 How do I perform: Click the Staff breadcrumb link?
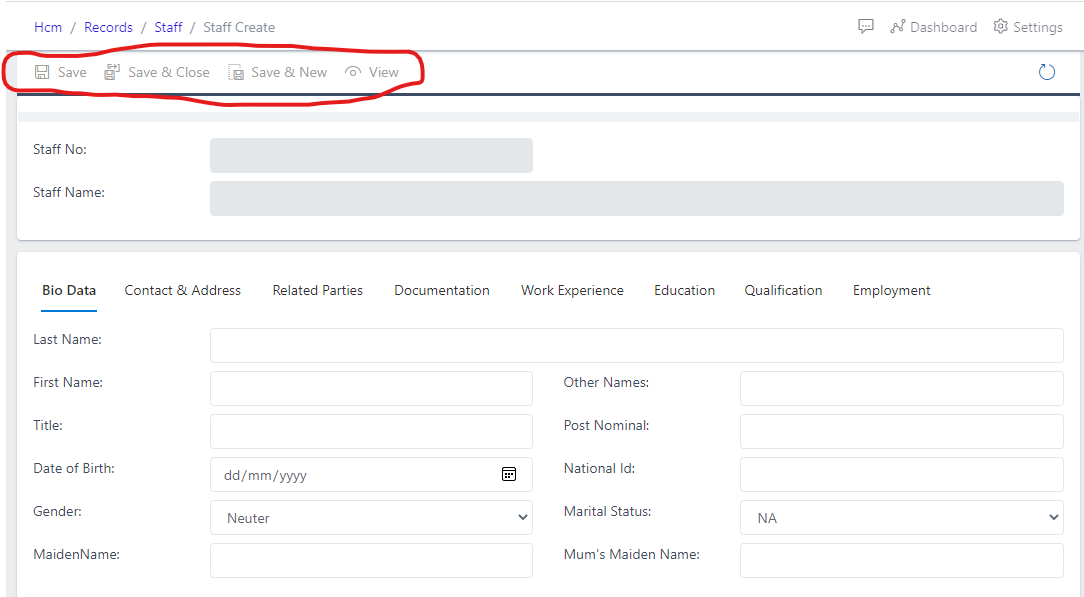tap(168, 27)
